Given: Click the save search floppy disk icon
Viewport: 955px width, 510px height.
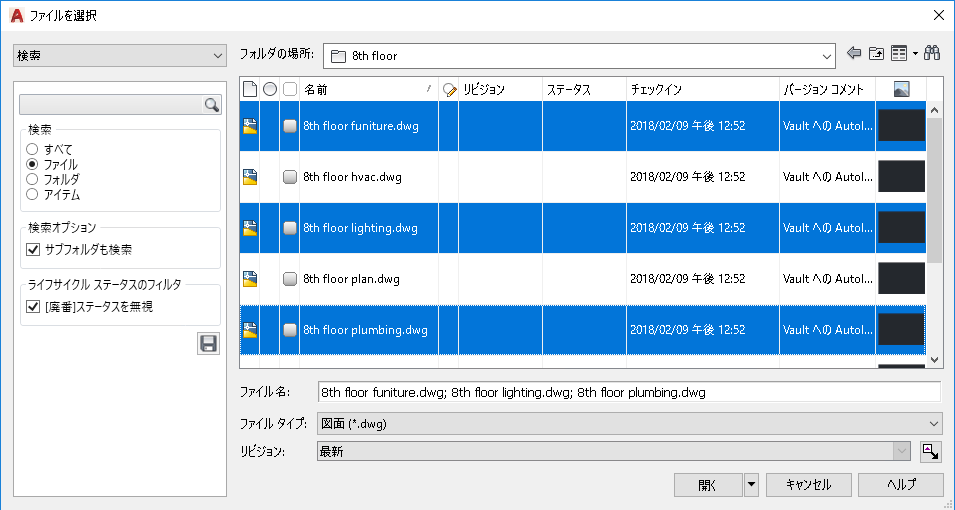Looking at the screenshot, I should (x=208, y=344).
